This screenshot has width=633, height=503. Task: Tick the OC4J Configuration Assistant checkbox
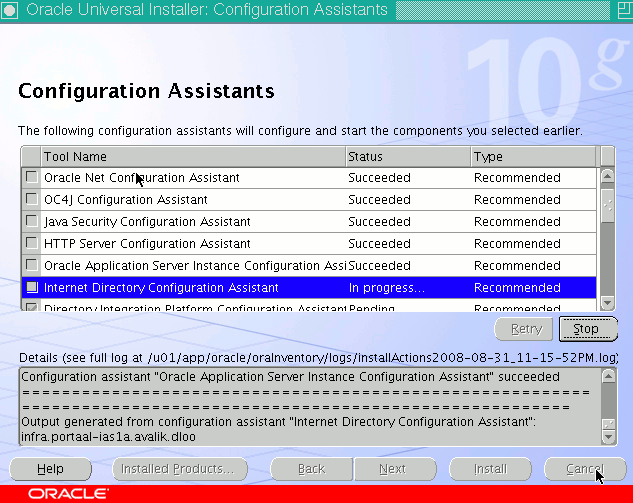(x=31, y=199)
